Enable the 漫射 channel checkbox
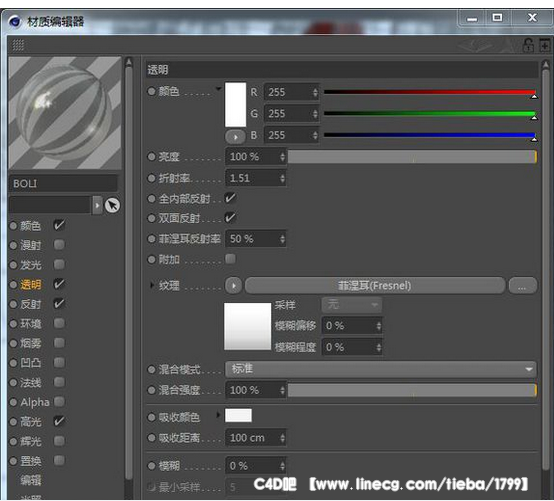The height and width of the screenshot is (501, 554). (x=59, y=244)
